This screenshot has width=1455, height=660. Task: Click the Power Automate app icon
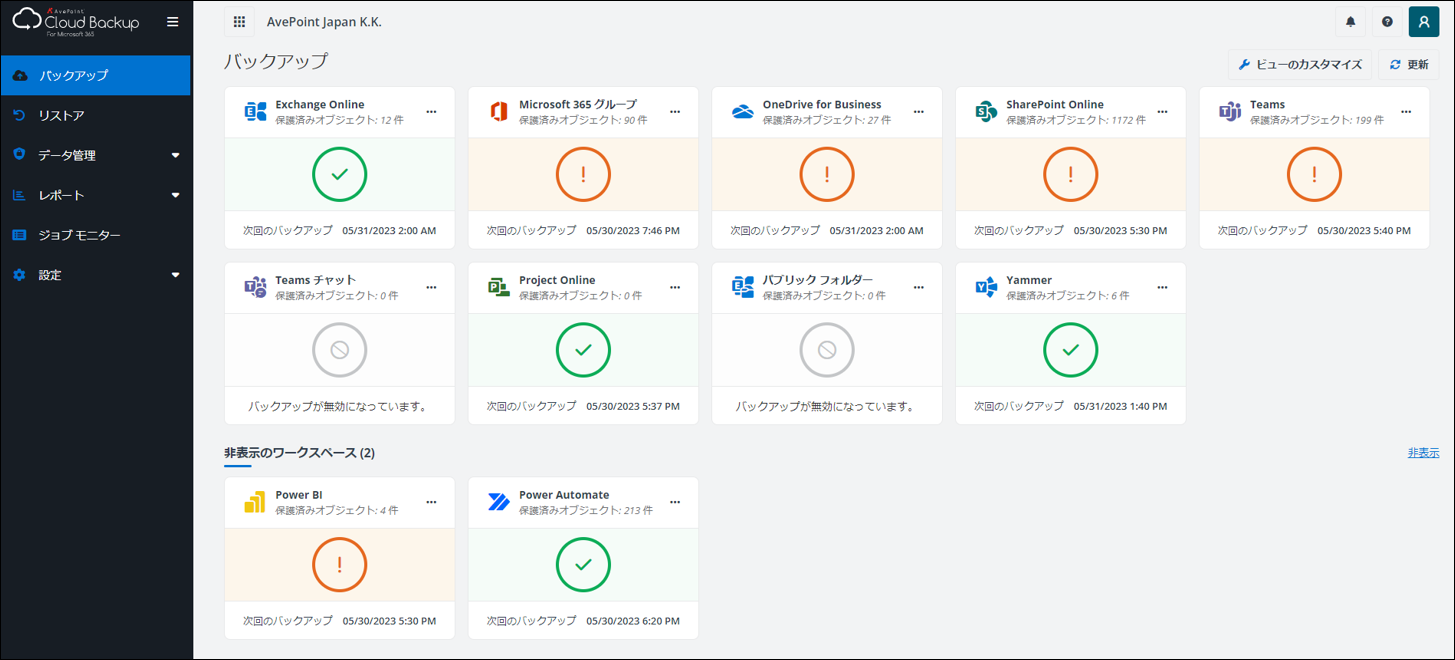click(499, 502)
